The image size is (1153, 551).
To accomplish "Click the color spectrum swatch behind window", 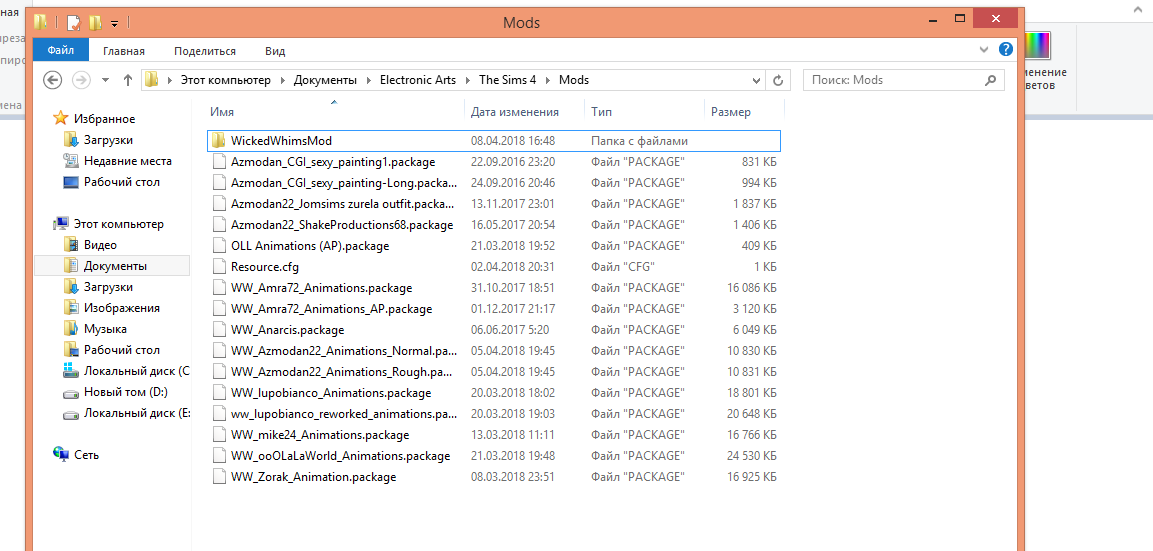I will [1038, 46].
